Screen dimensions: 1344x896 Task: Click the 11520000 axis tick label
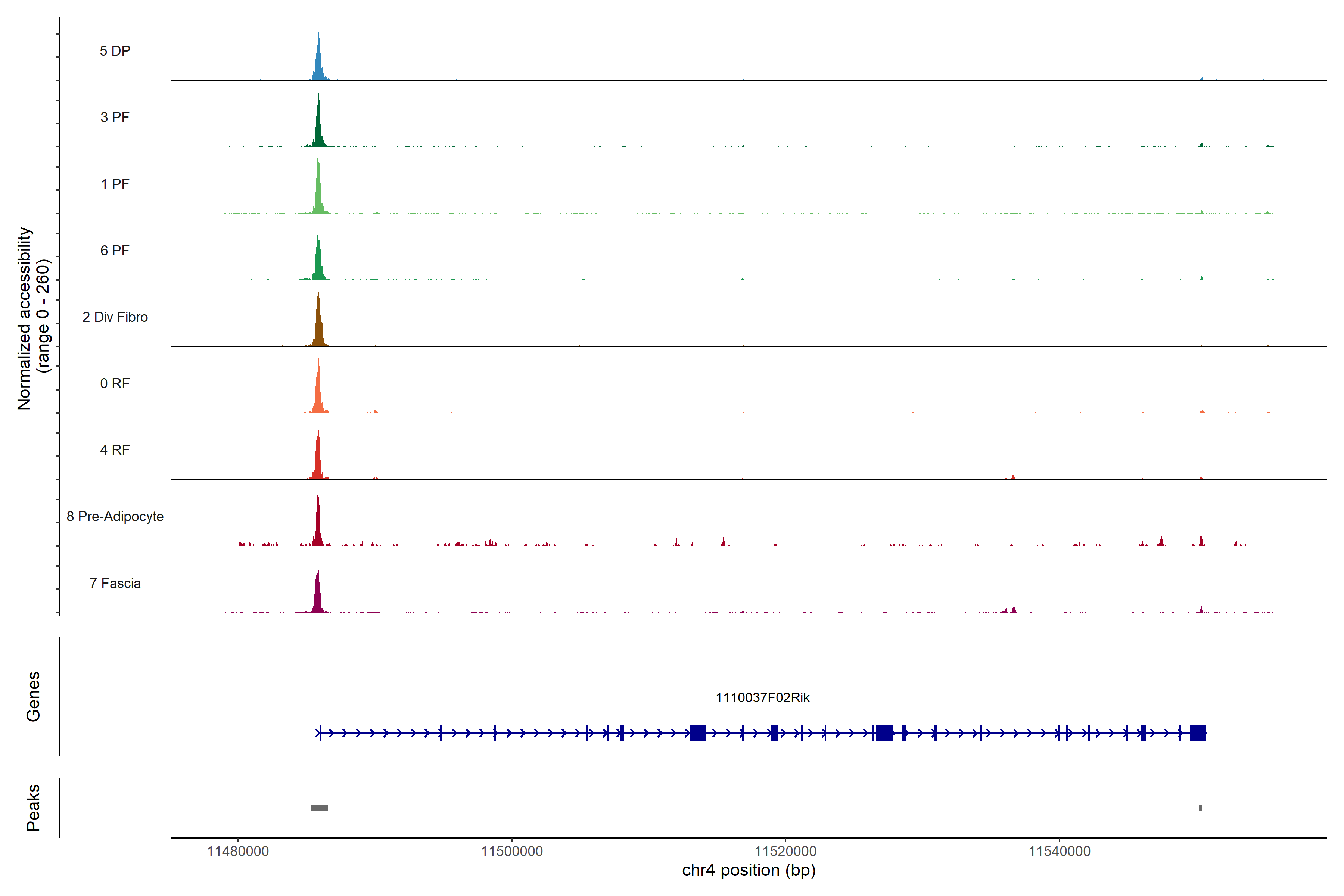click(785, 852)
